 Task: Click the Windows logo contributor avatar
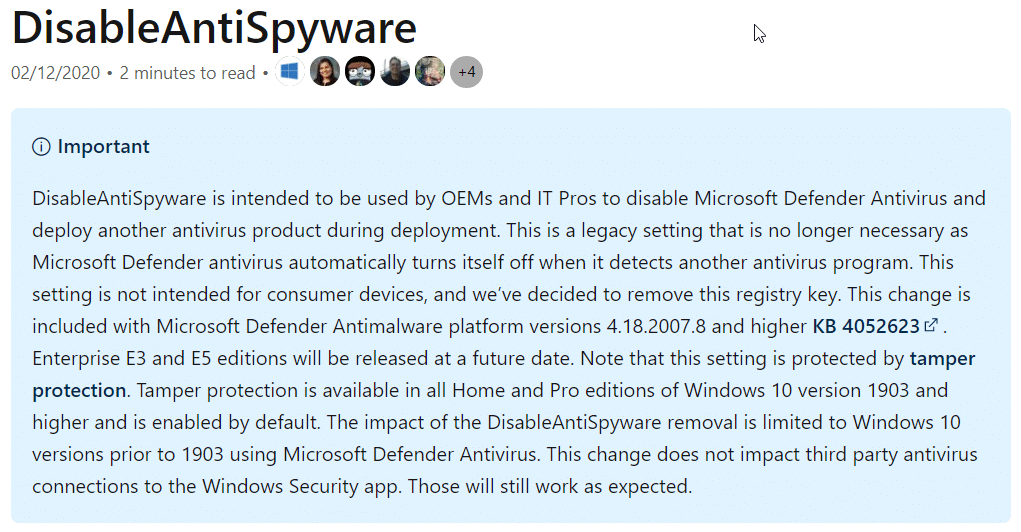[x=290, y=72]
